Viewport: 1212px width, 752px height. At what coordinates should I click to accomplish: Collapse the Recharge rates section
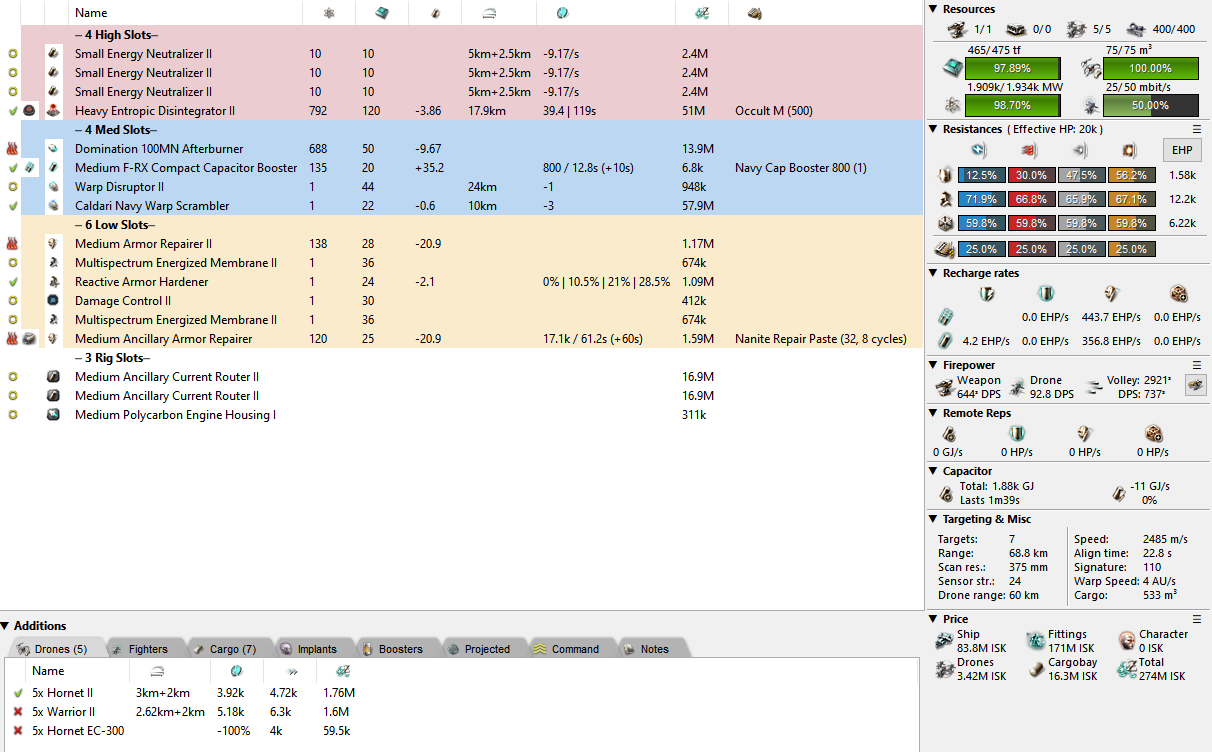pyautogui.click(x=934, y=273)
